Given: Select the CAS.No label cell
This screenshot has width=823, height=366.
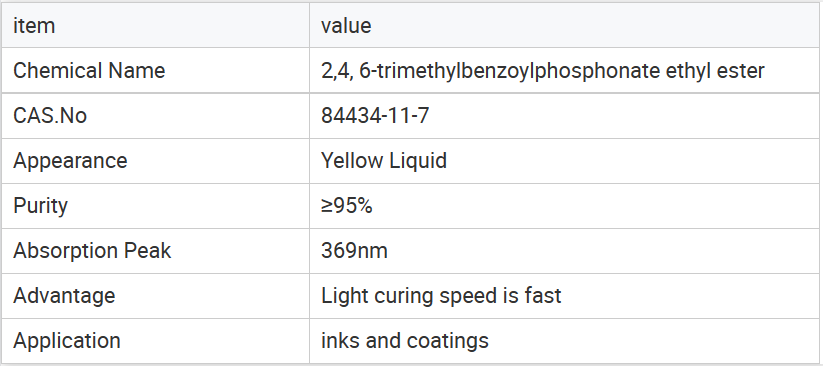Looking at the screenshot, I should (x=155, y=116).
